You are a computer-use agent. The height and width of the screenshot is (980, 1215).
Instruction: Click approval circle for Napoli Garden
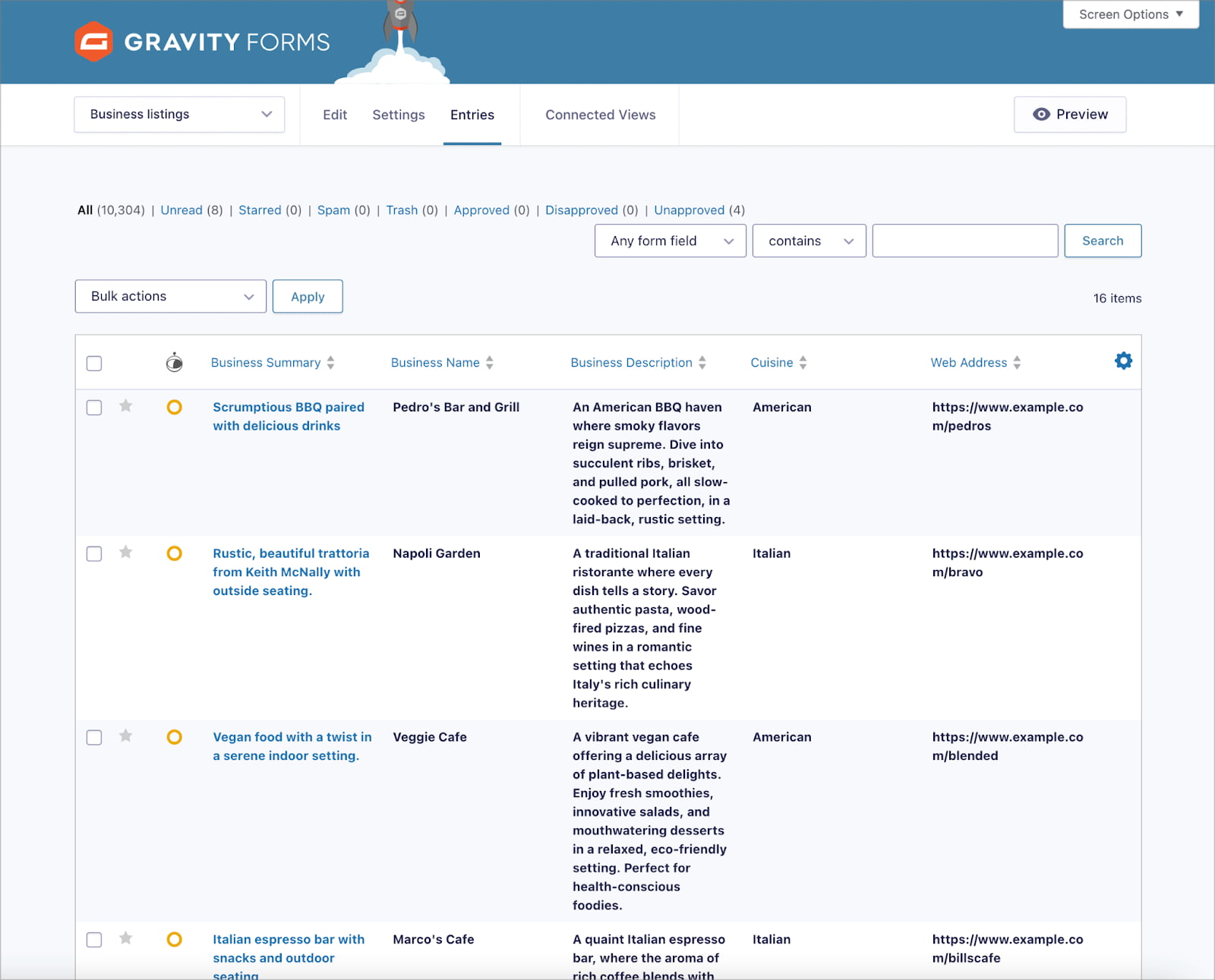[174, 553]
